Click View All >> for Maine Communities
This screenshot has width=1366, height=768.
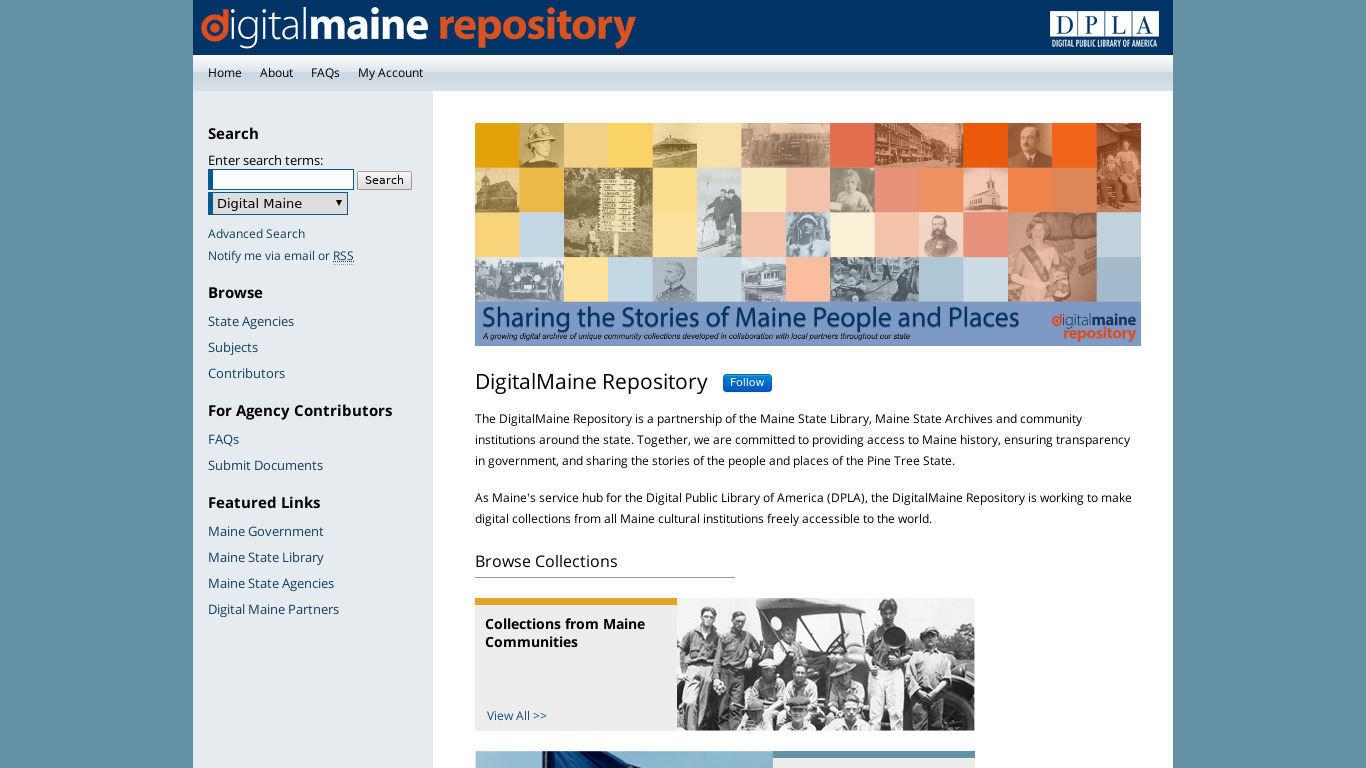click(x=517, y=716)
